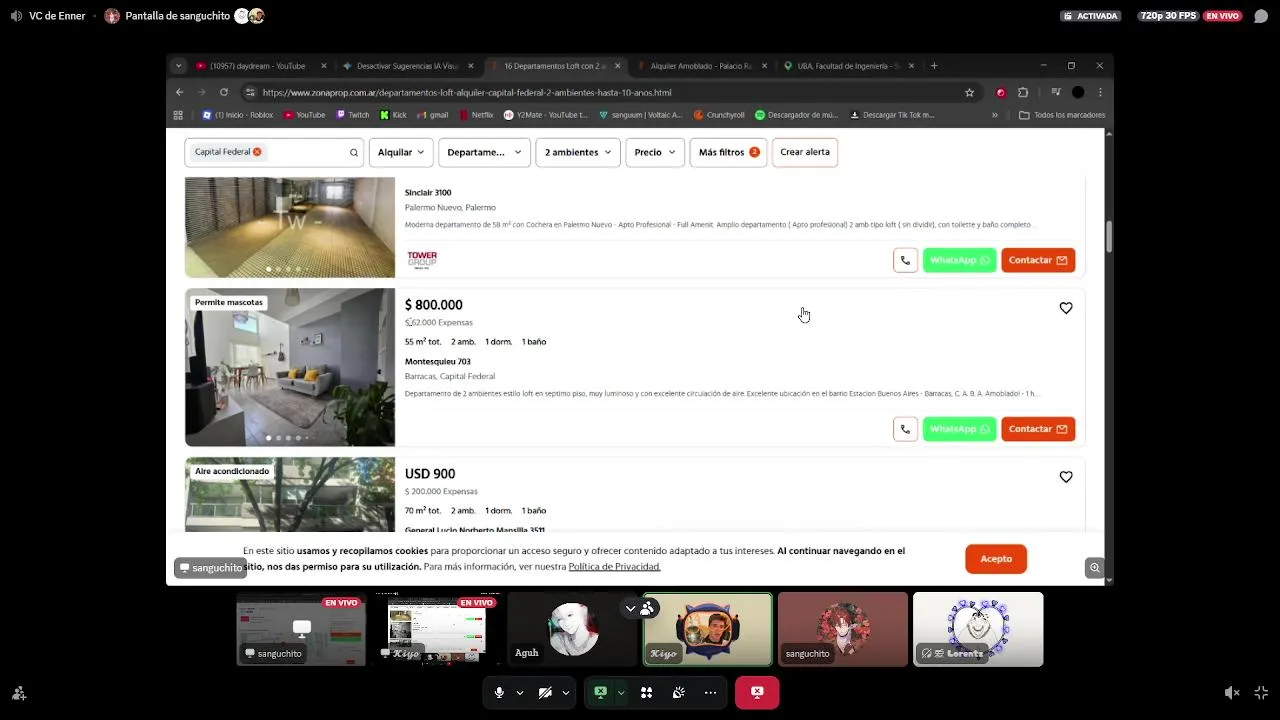The image size is (1280, 720).
Task: Open the activities apps icon
Action: pos(646,692)
